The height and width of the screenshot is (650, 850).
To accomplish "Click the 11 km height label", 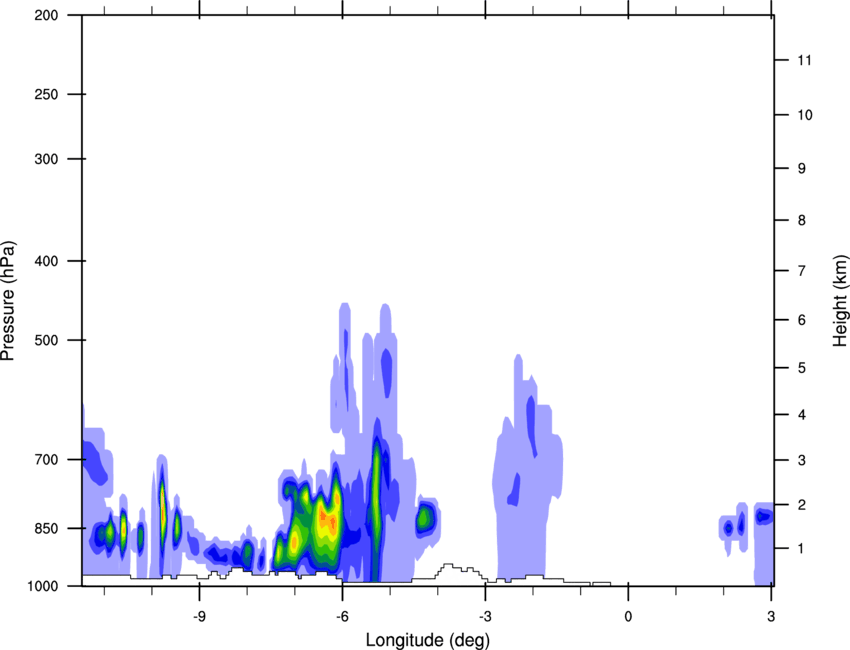I will [804, 60].
